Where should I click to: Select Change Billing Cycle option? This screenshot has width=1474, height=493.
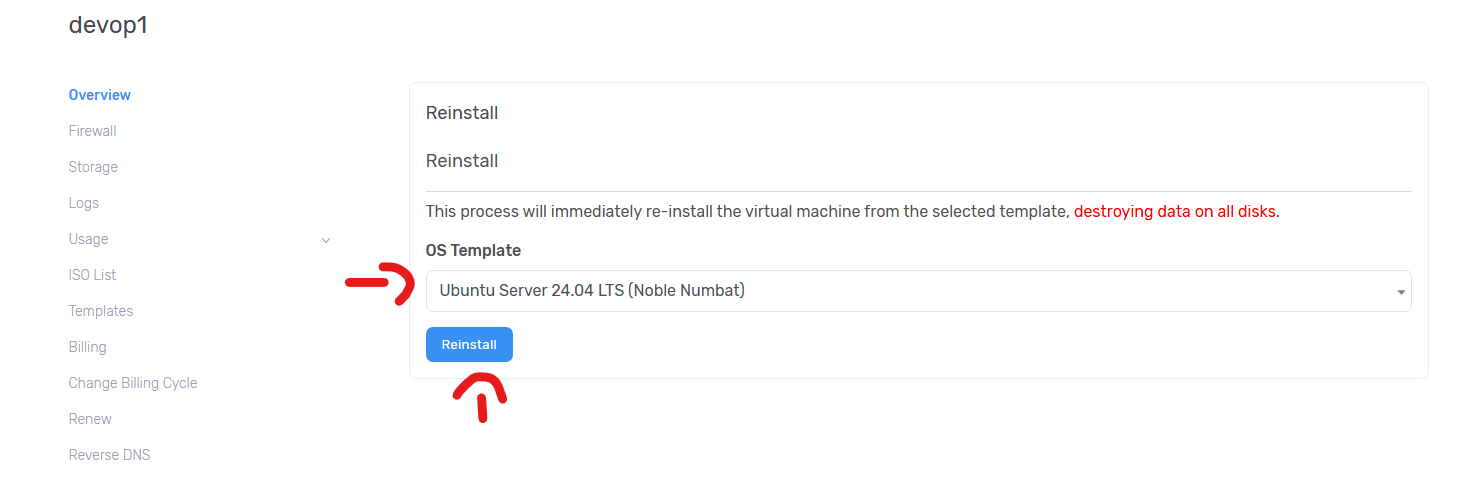tap(132, 383)
